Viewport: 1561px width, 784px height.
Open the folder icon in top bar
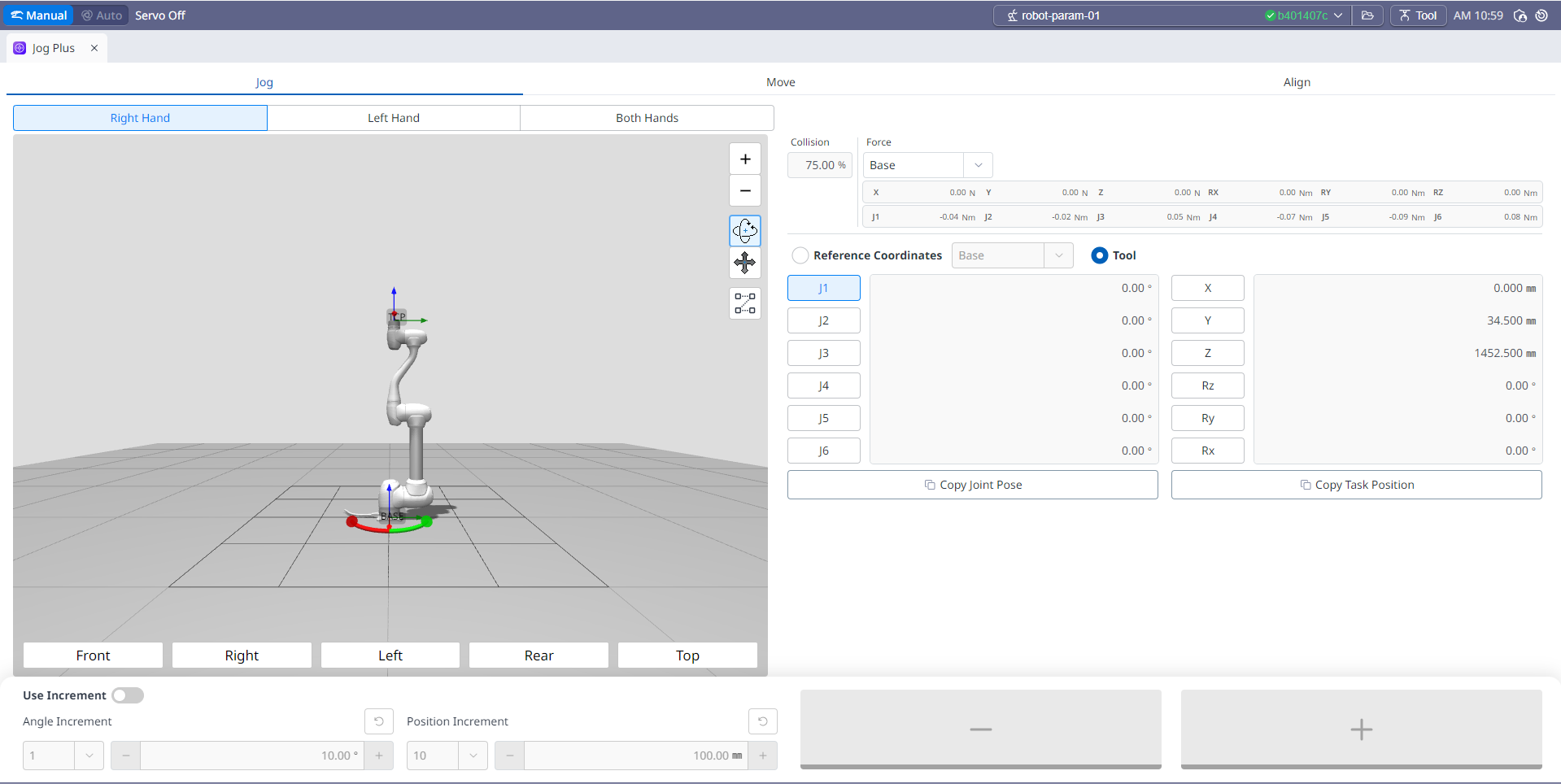pos(1367,15)
